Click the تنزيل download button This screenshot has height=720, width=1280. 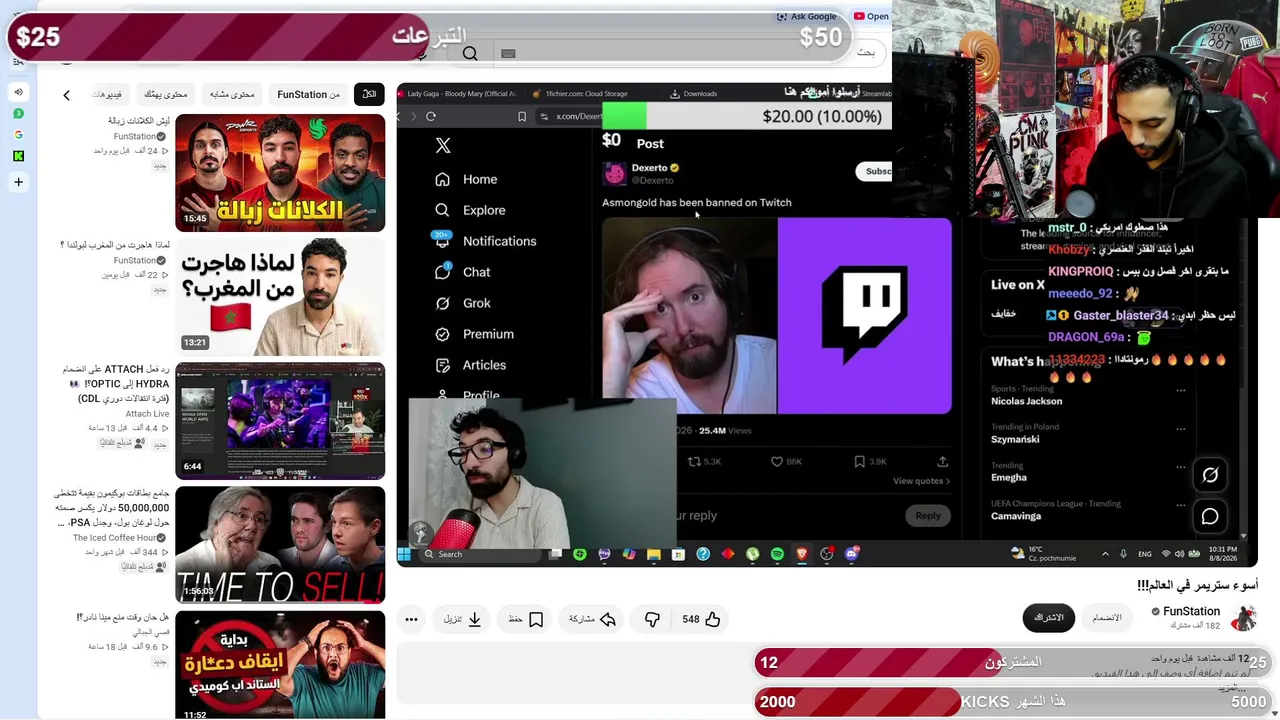pos(463,619)
